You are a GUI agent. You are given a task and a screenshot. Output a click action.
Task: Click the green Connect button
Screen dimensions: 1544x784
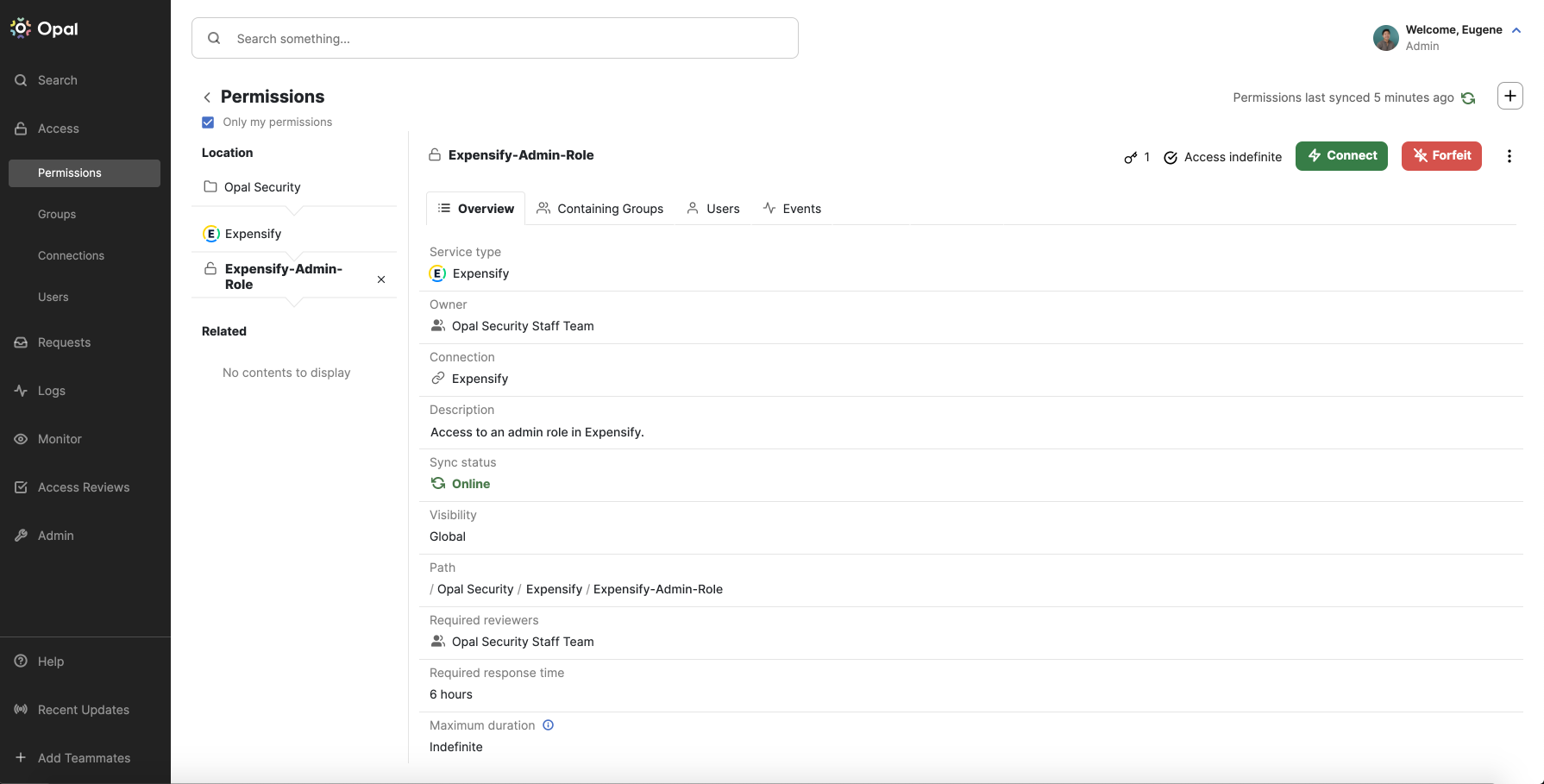click(x=1342, y=156)
